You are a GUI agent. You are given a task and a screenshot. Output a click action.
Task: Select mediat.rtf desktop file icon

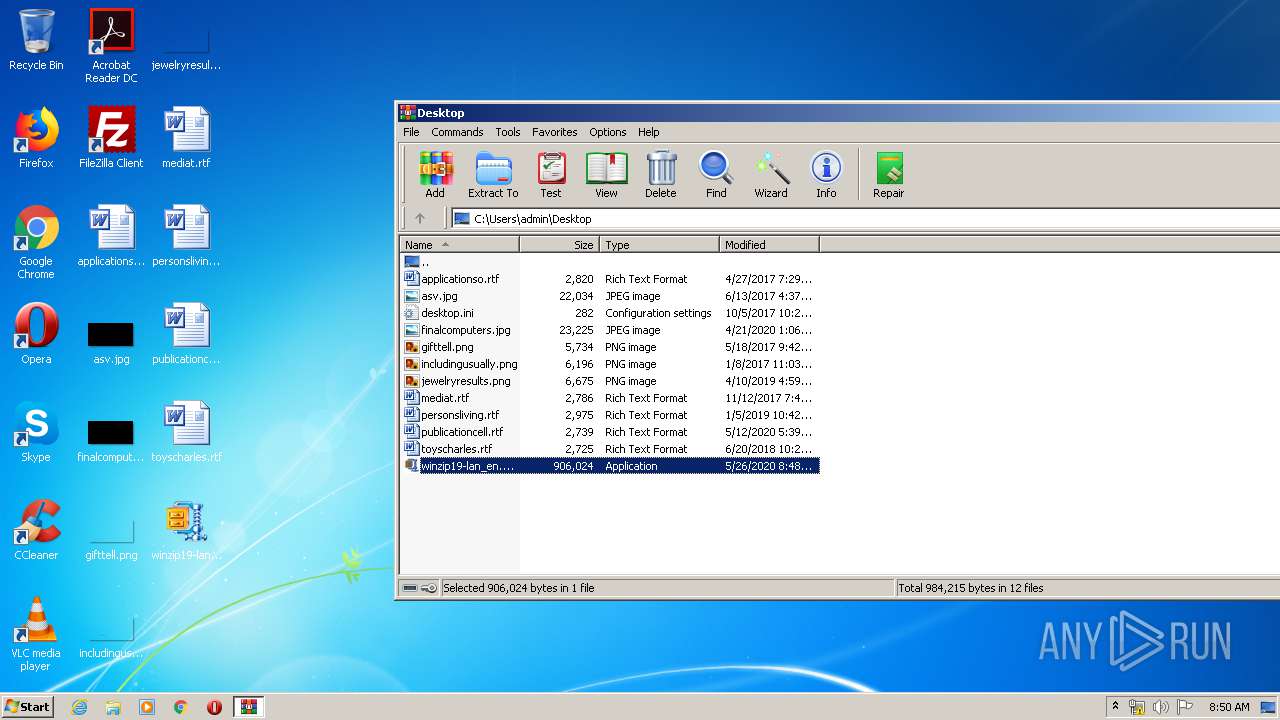click(x=186, y=138)
